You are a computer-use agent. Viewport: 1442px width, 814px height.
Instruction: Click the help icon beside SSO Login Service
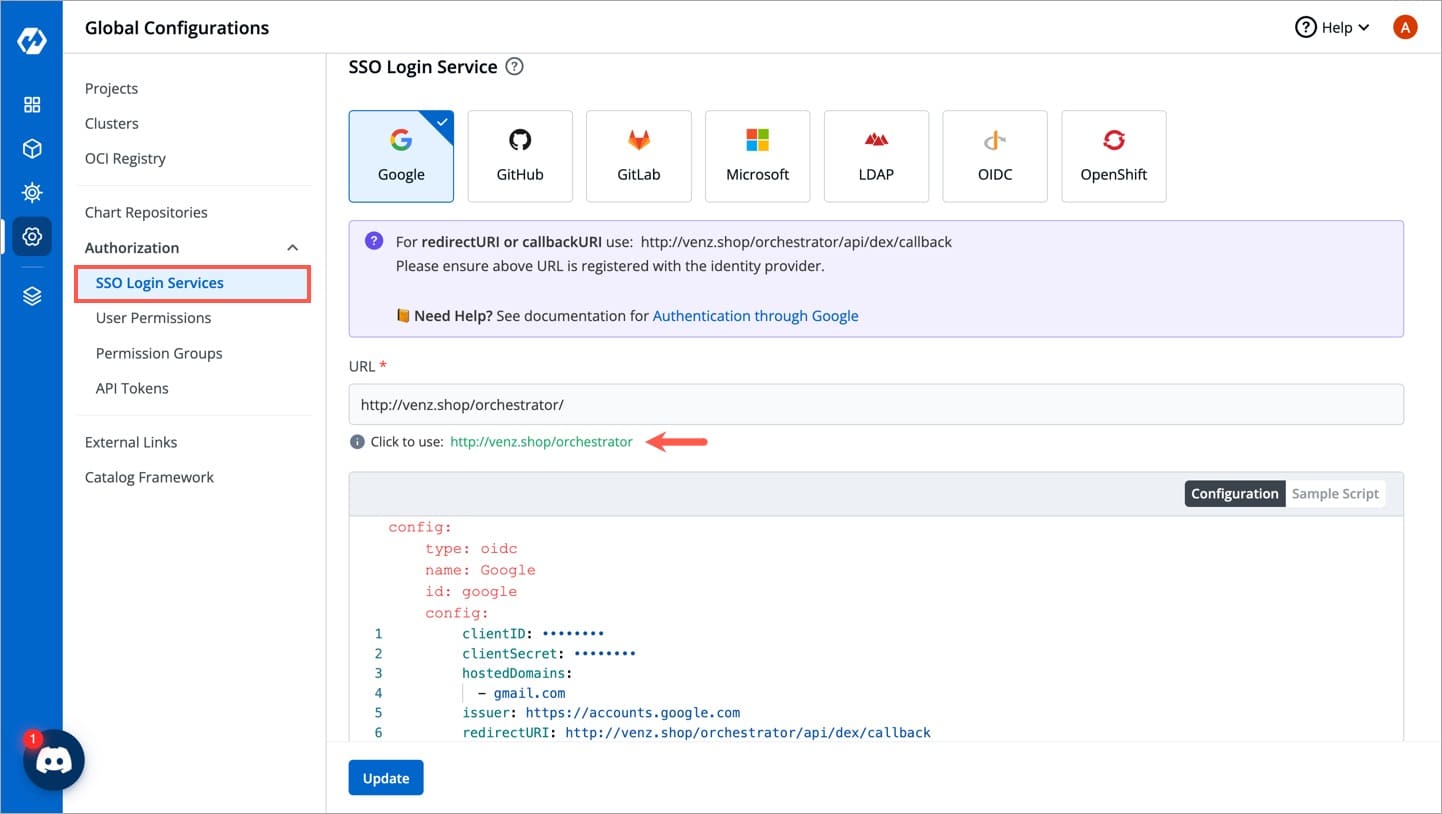514,67
